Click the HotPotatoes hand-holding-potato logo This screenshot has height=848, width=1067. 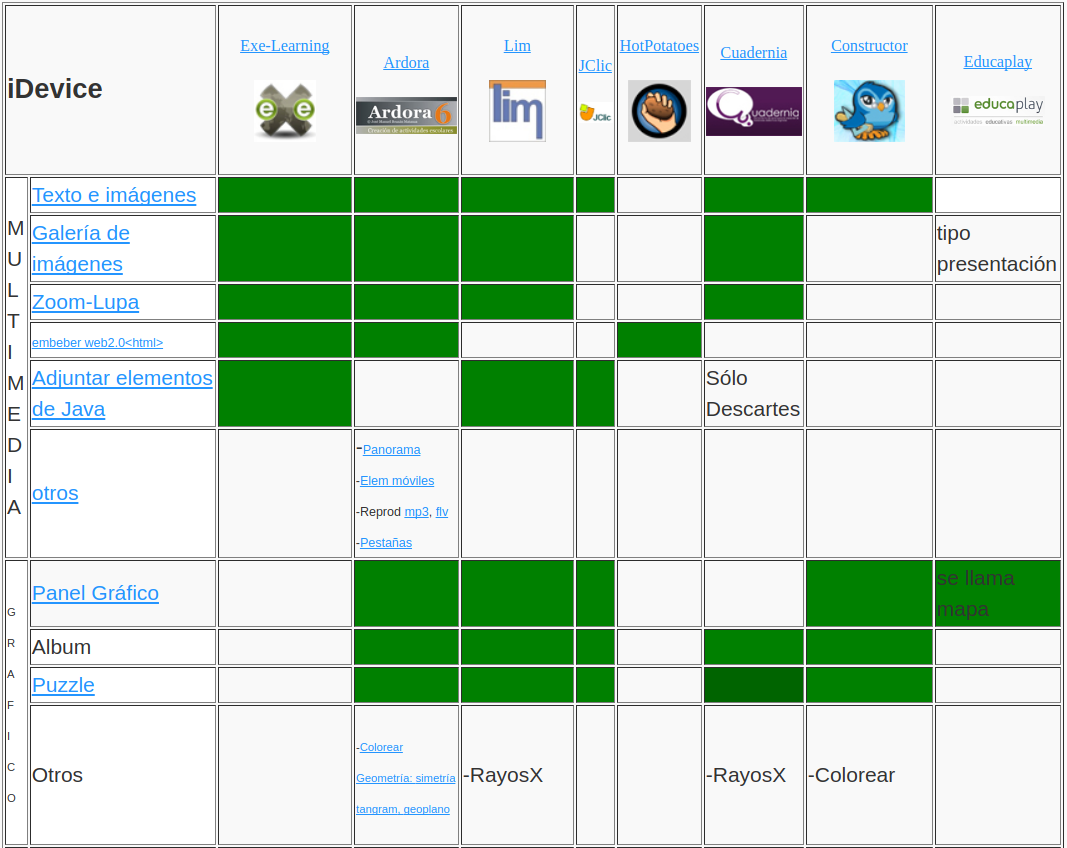(659, 110)
